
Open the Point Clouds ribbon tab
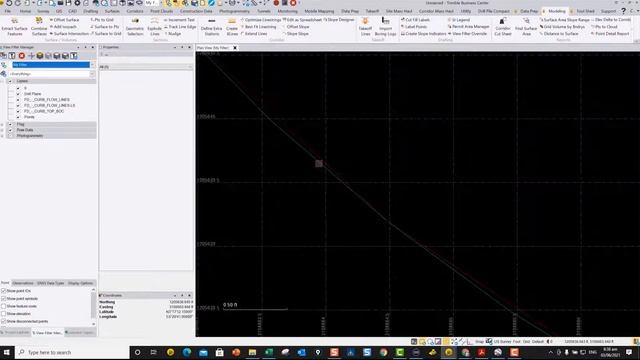tap(161, 11)
